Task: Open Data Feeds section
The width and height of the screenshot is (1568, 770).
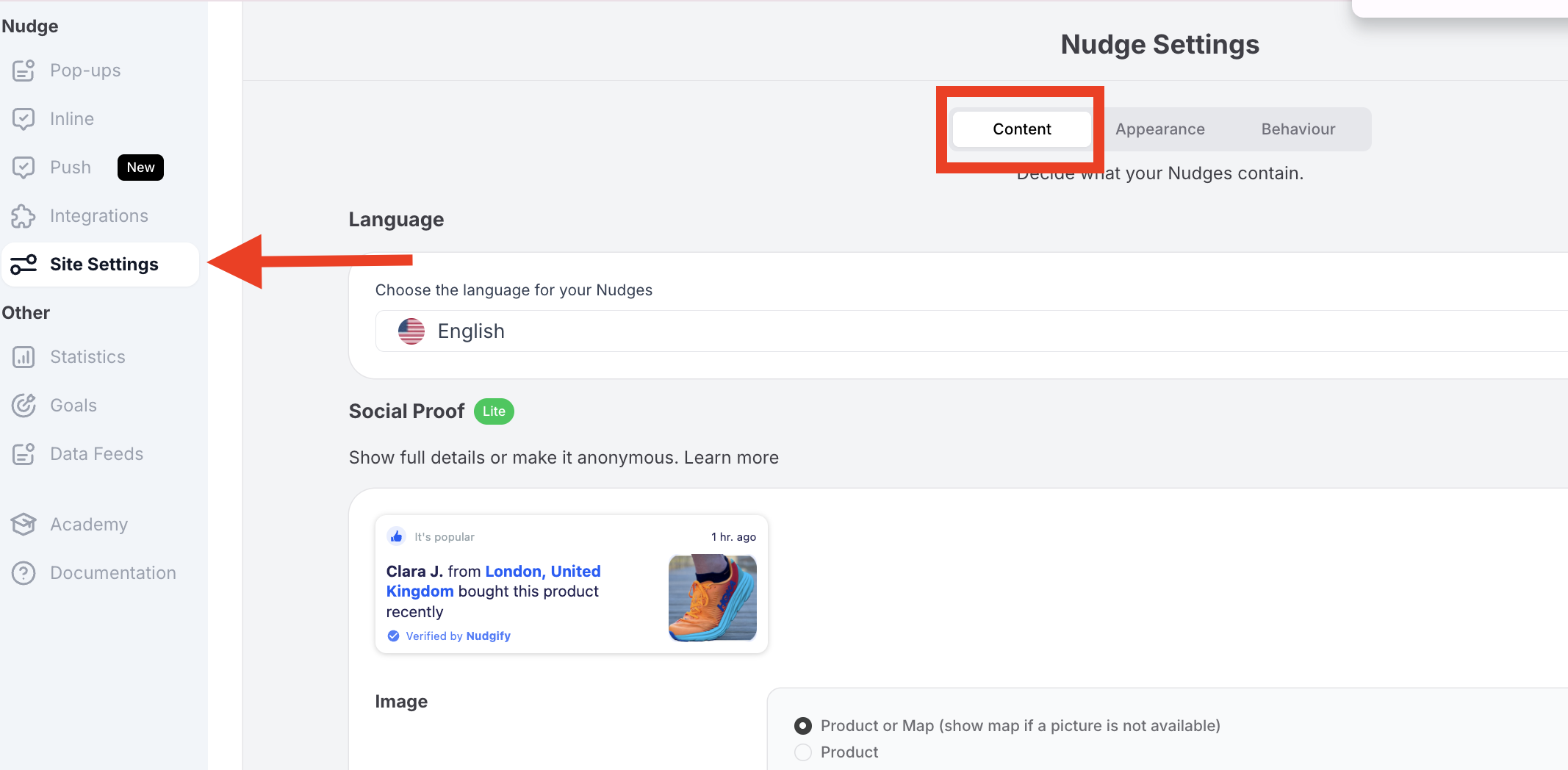Action: [96, 454]
